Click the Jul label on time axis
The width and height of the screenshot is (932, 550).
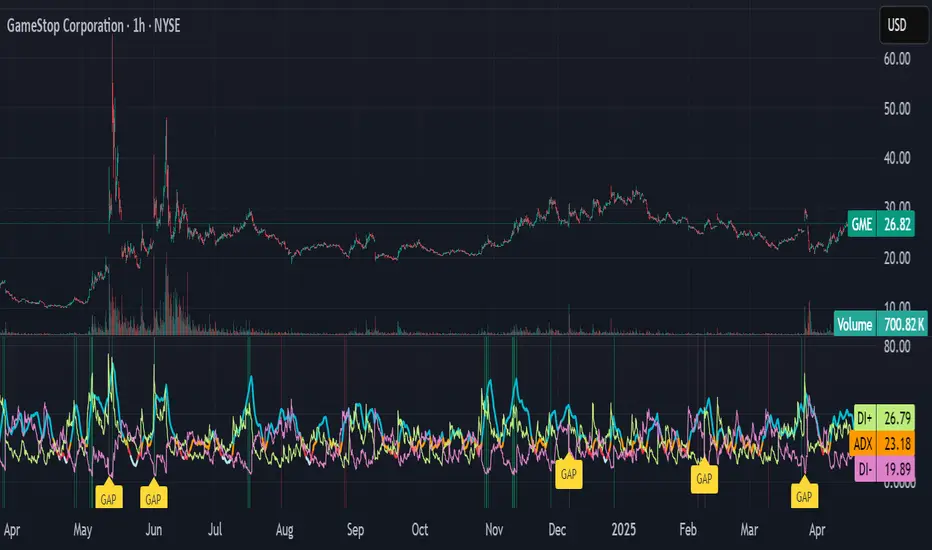[215, 529]
